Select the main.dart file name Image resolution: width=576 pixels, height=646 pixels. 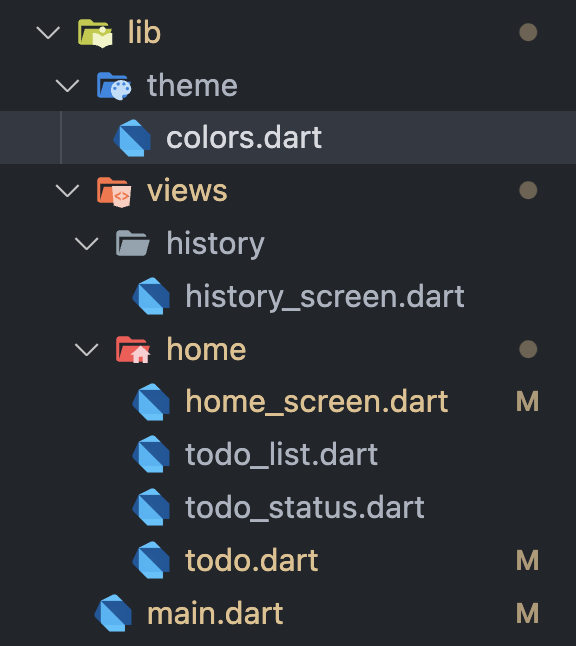coord(215,613)
